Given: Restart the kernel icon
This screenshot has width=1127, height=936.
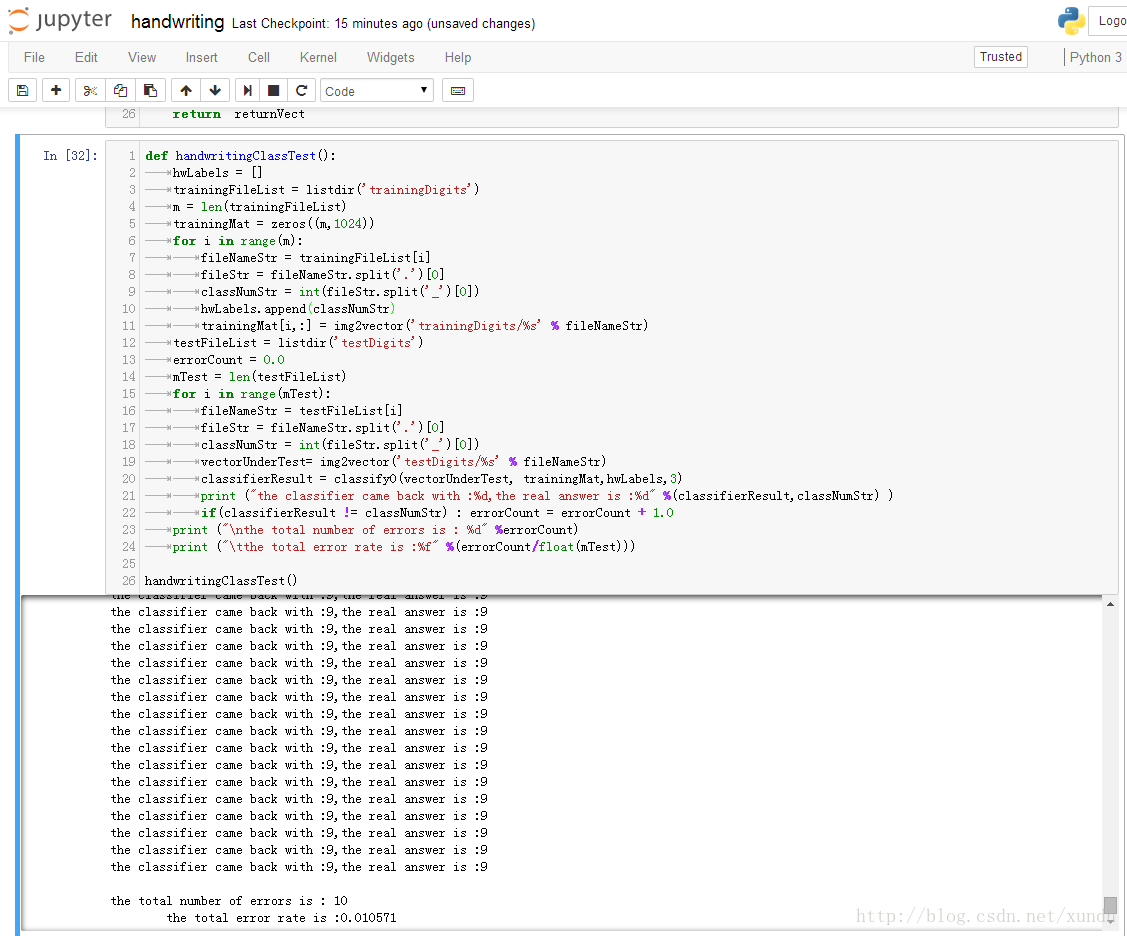Looking at the screenshot, I should point(301,91).
